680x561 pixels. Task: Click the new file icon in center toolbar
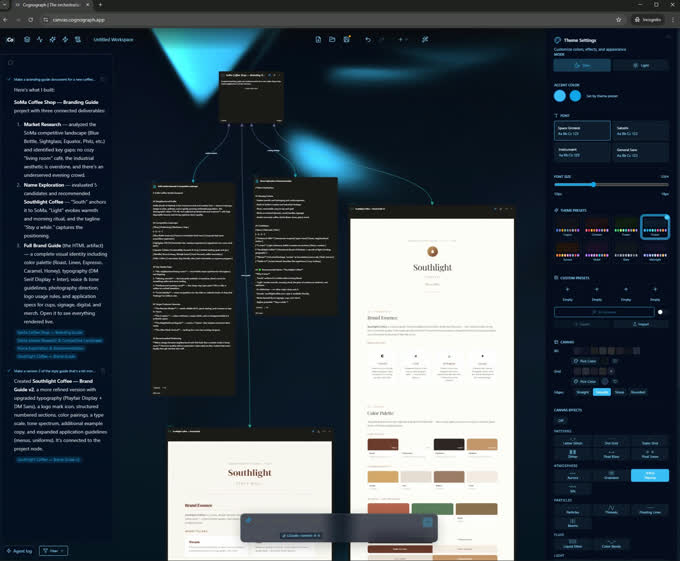(x=318, y=39)
